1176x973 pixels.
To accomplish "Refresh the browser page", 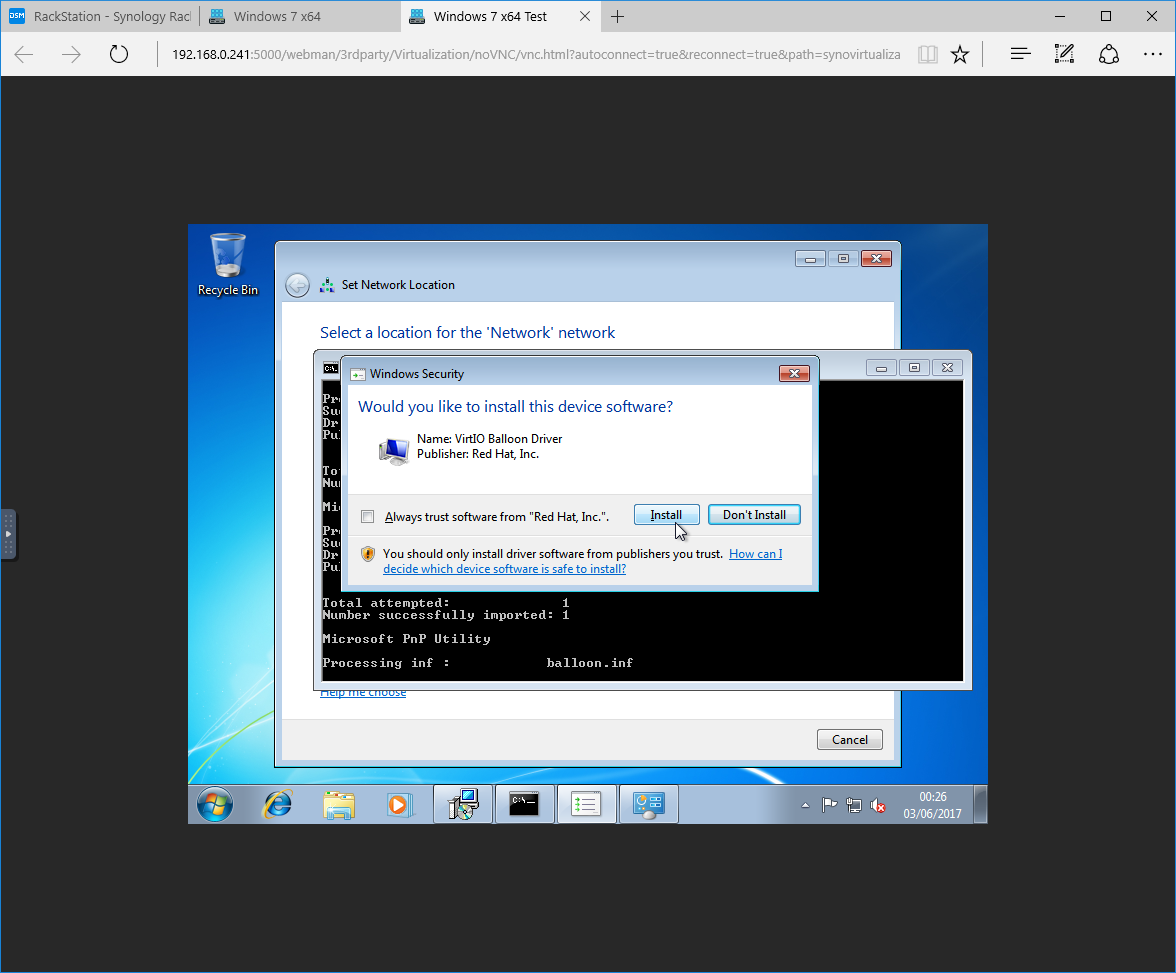I will click(118, 54).
